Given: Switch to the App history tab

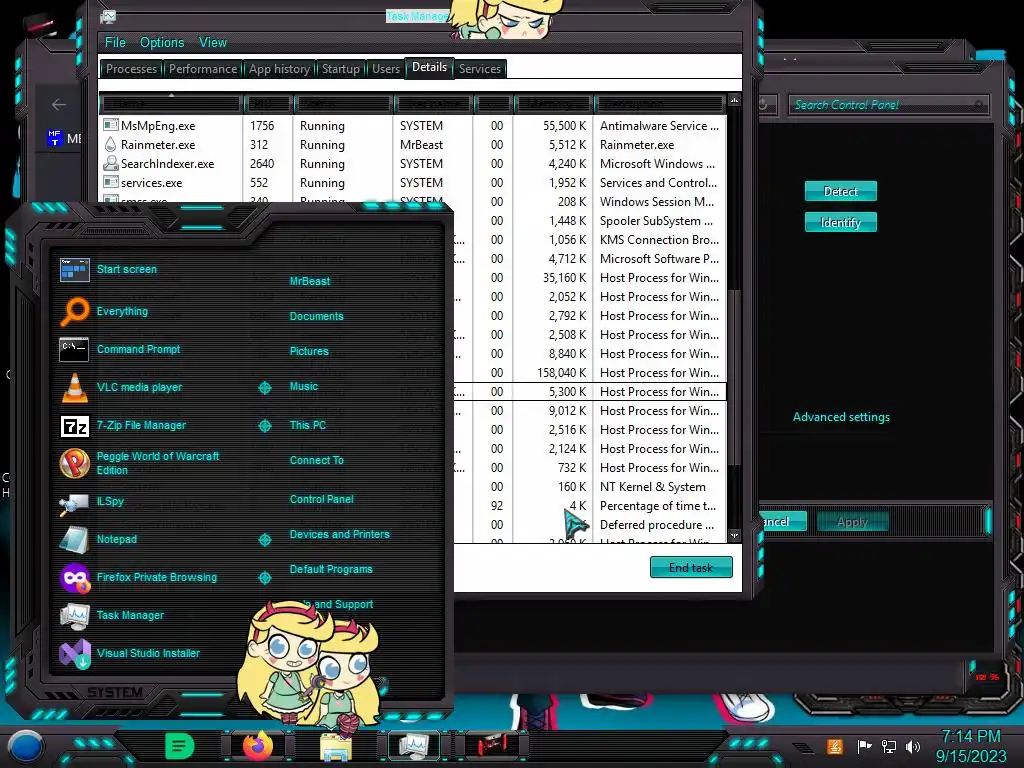Looking at the screenshot, I should pyautogui.click(x=280, y=69).
